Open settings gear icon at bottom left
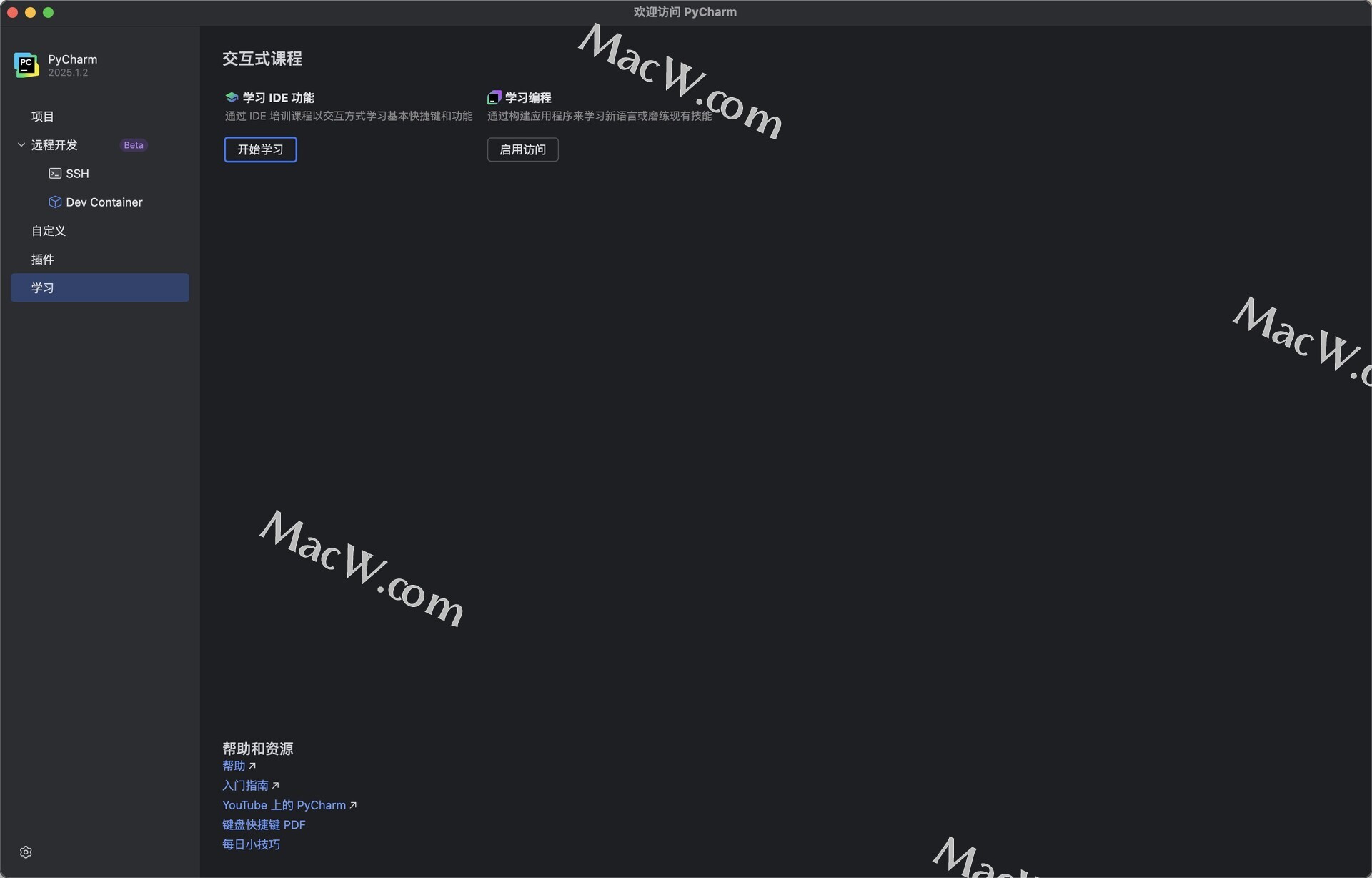 (x=26, y=852)
